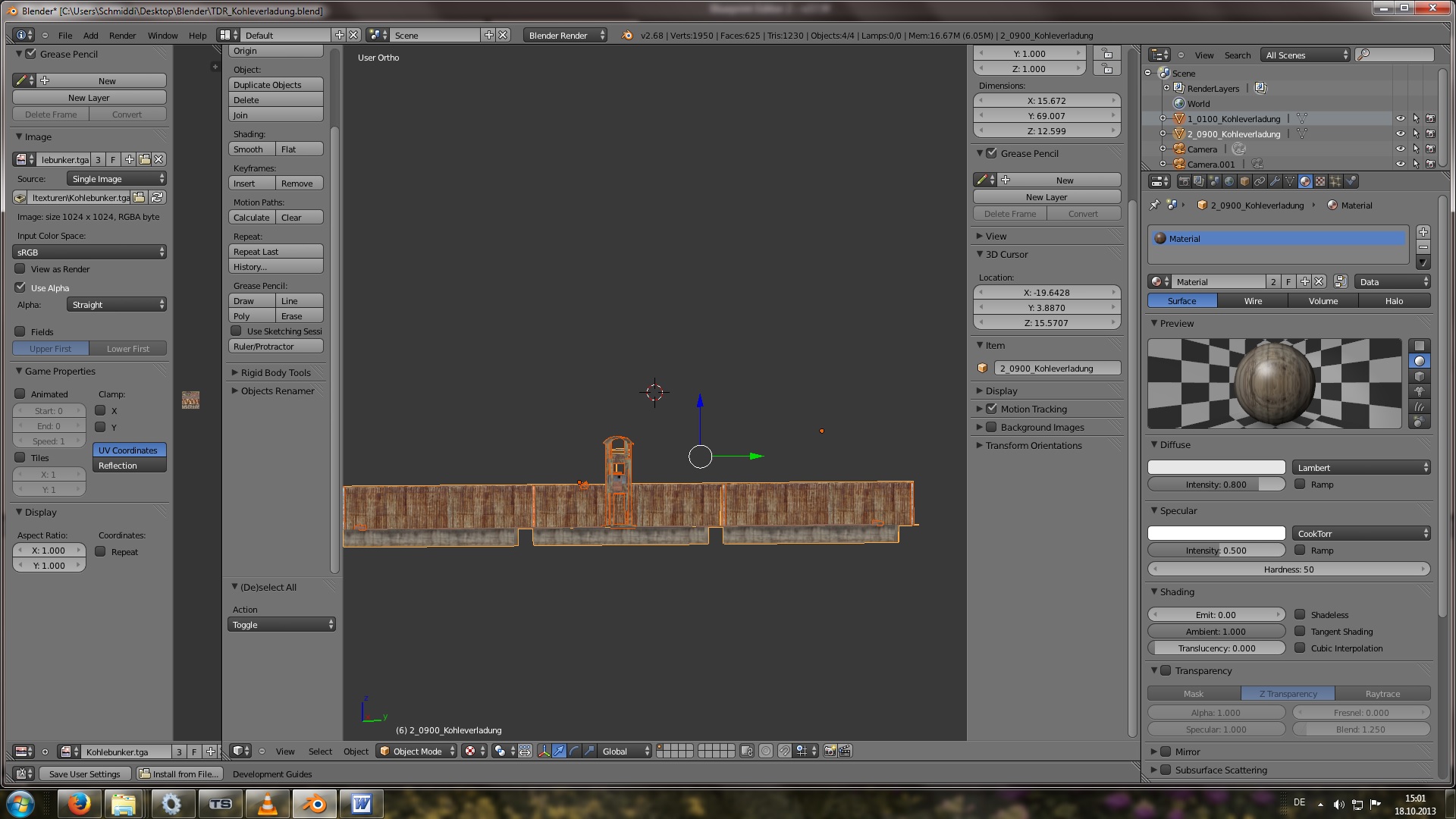The height and width of the screenshot is (819, 1456).
Task: Click the diffuse color swatch
Action: pos(1216,468)
